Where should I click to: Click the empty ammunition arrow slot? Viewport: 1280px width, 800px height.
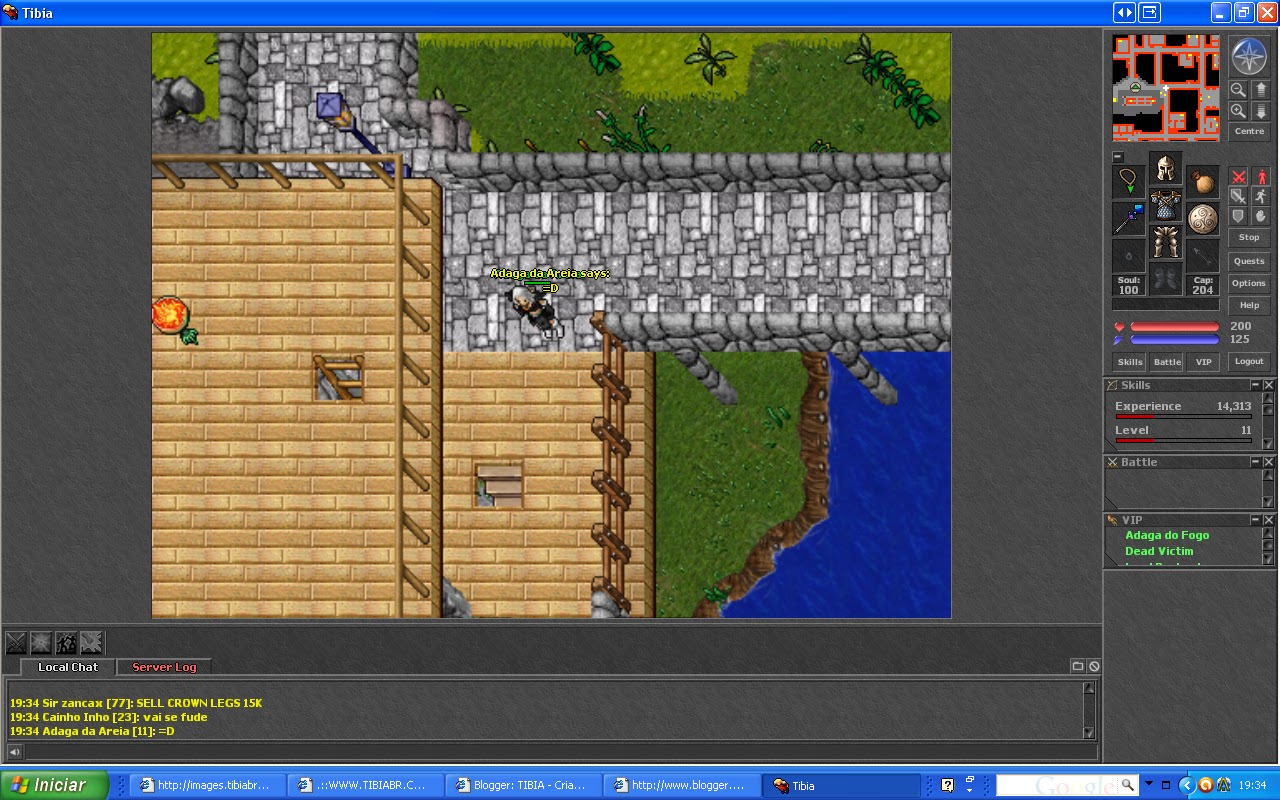1203,256
